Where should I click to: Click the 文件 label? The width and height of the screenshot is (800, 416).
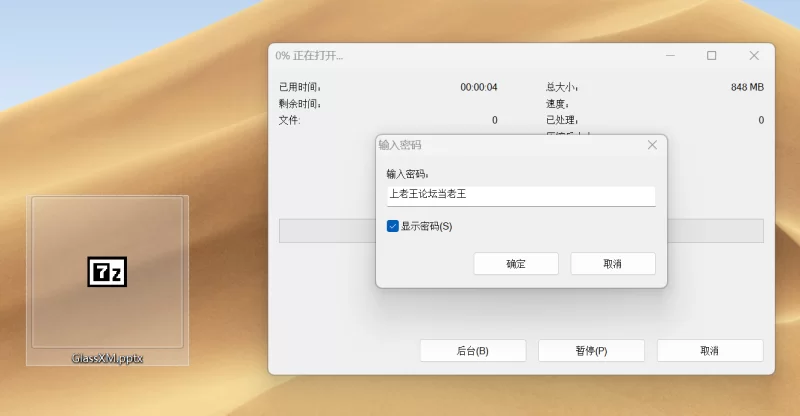[x=289, y=120]
